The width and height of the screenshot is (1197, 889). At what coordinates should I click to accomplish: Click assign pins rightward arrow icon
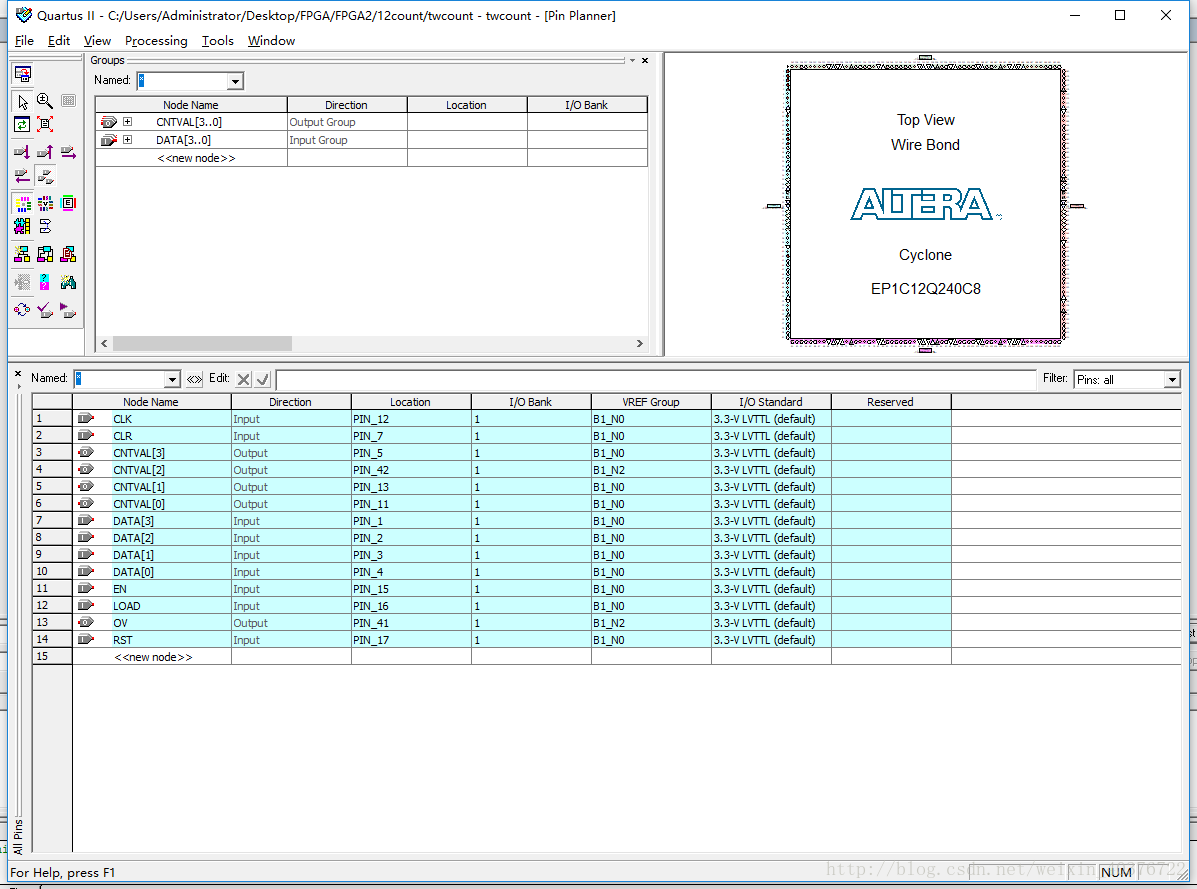tap(68, 152)
